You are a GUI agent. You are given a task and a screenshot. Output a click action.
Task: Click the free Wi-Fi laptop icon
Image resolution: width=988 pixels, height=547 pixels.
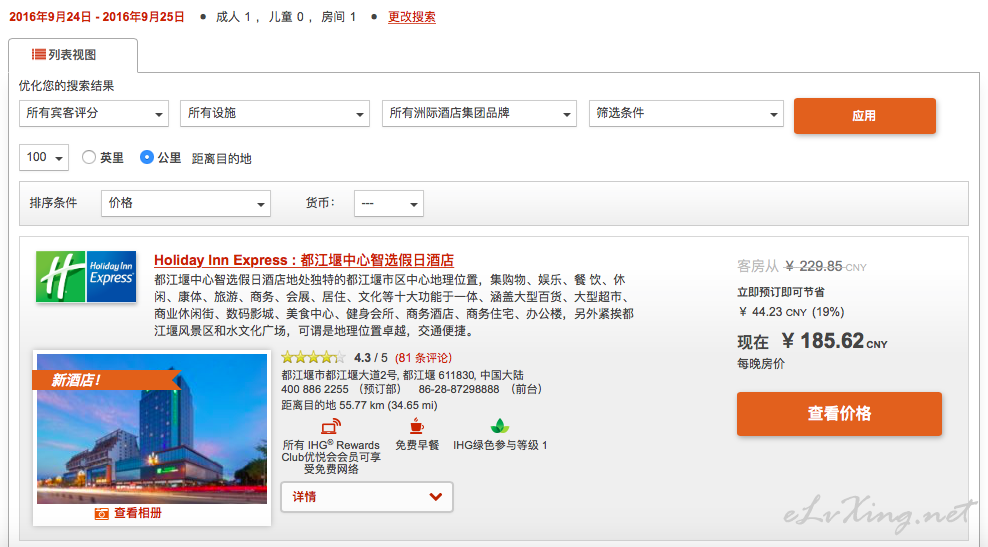(x=331, y=427)
